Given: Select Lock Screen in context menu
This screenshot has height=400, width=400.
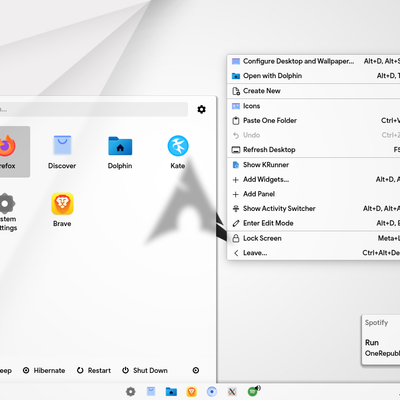Looking at the screenshot, I should click(313, 238).
